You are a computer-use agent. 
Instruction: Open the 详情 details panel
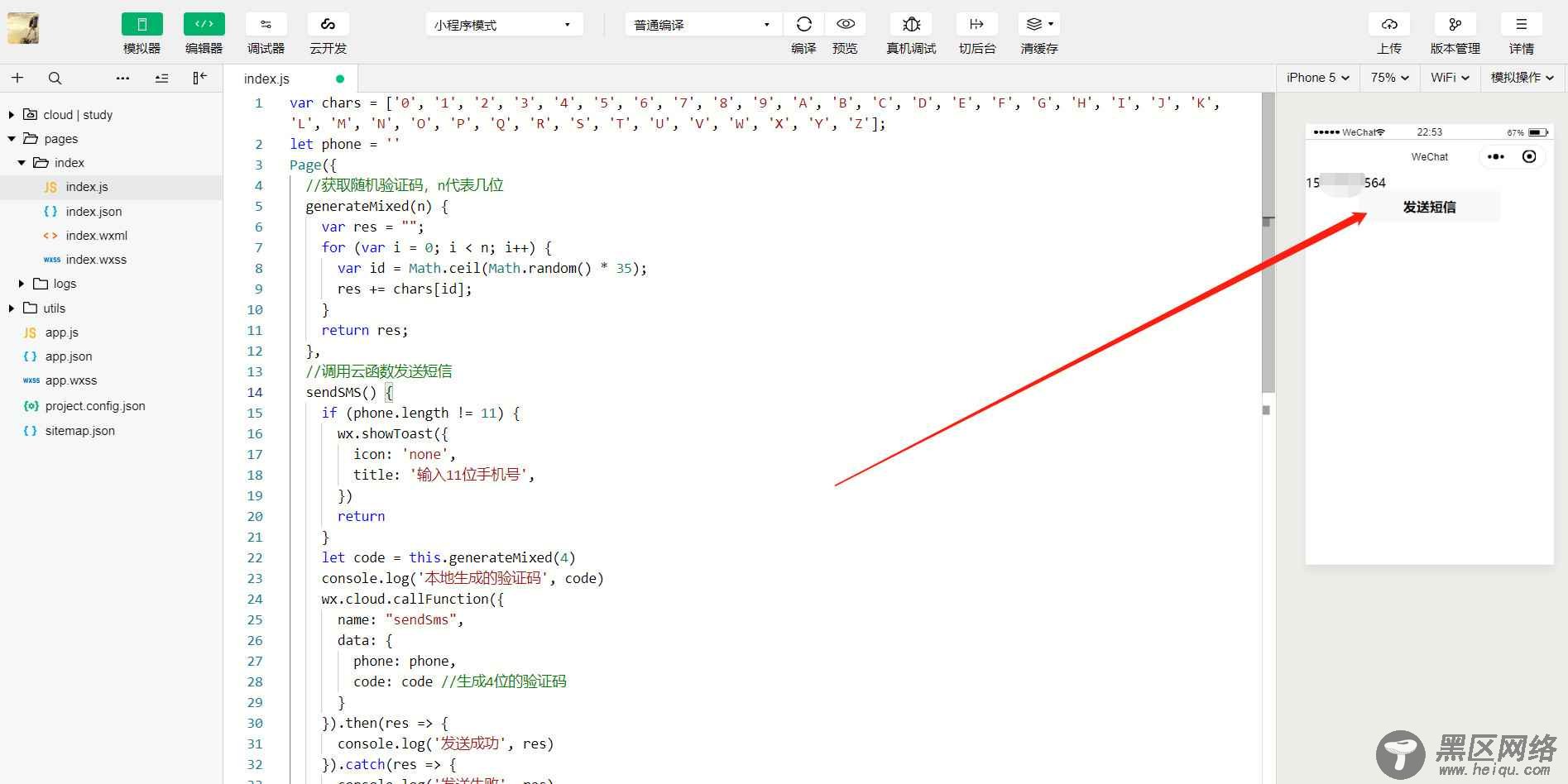pyautogui.click(x=1521, y=25)
